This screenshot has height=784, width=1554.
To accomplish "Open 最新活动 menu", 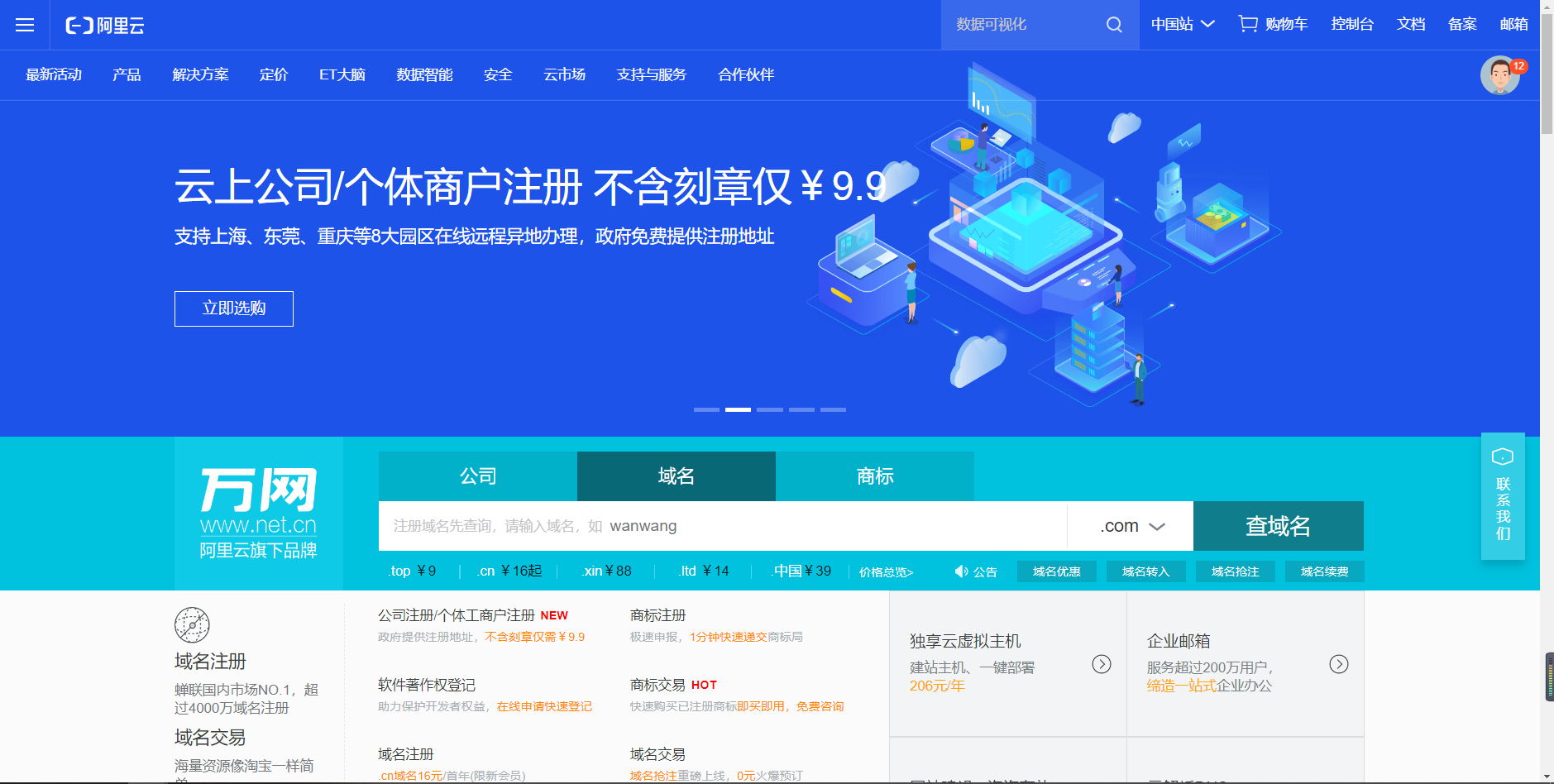I will (54, 74).
